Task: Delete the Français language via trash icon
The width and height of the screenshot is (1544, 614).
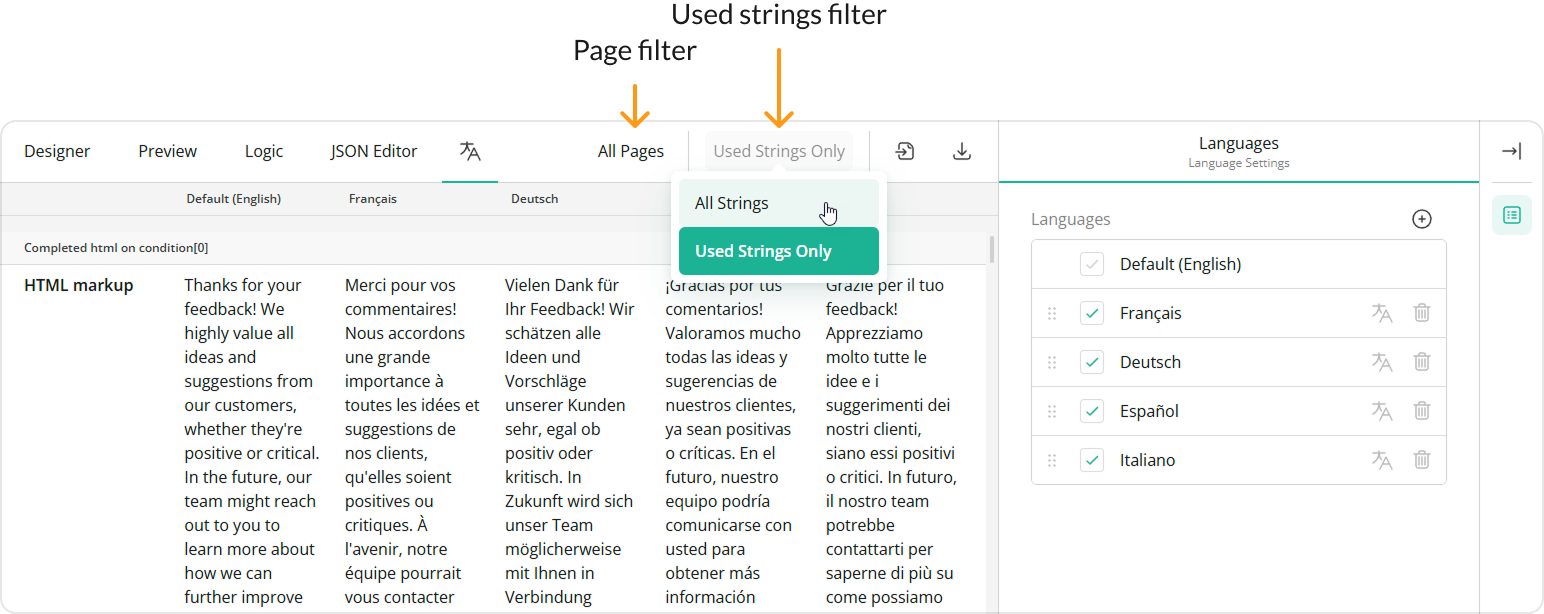Action: pos(1422,313)
